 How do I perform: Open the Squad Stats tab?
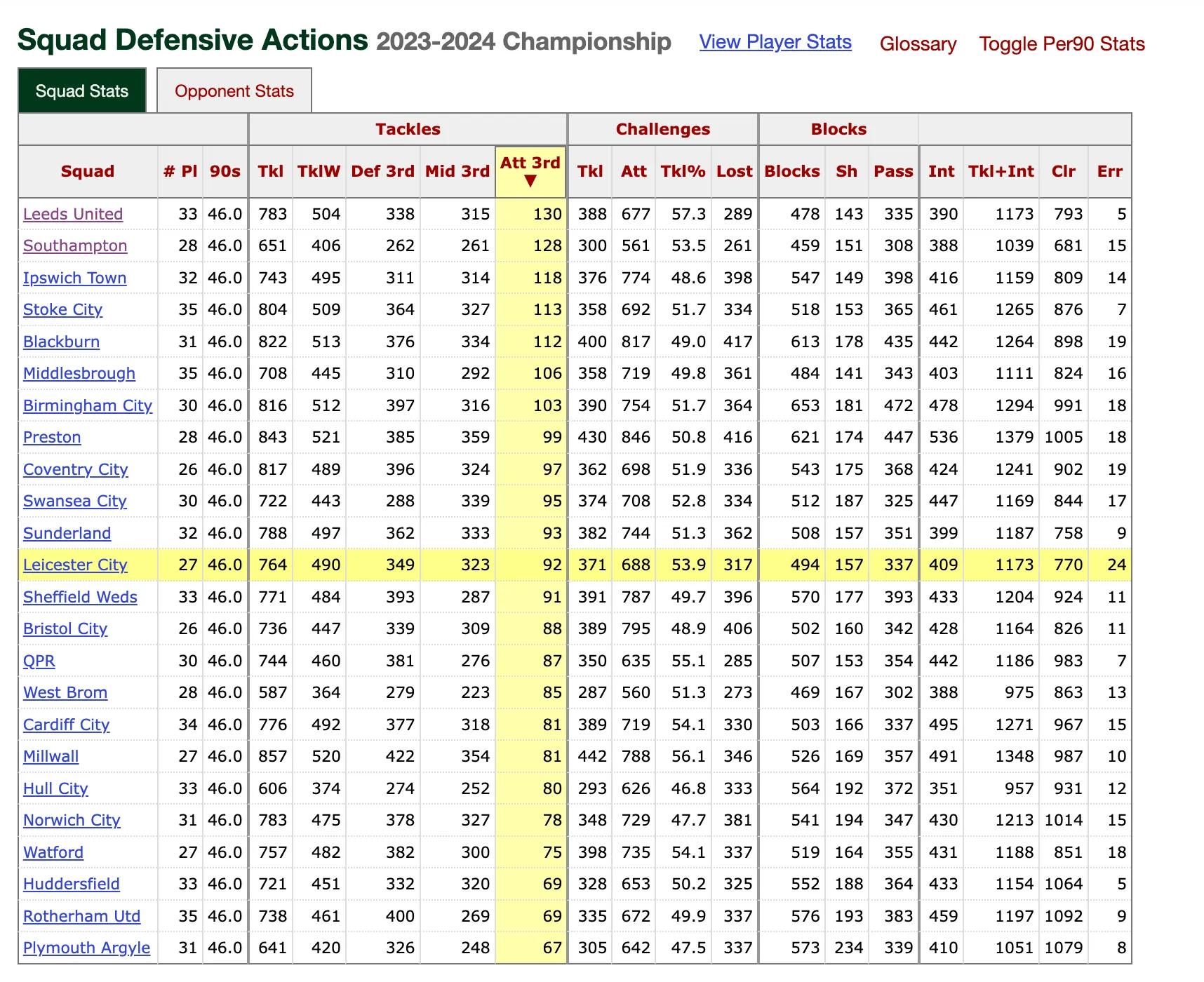click(x=82, y=90)
